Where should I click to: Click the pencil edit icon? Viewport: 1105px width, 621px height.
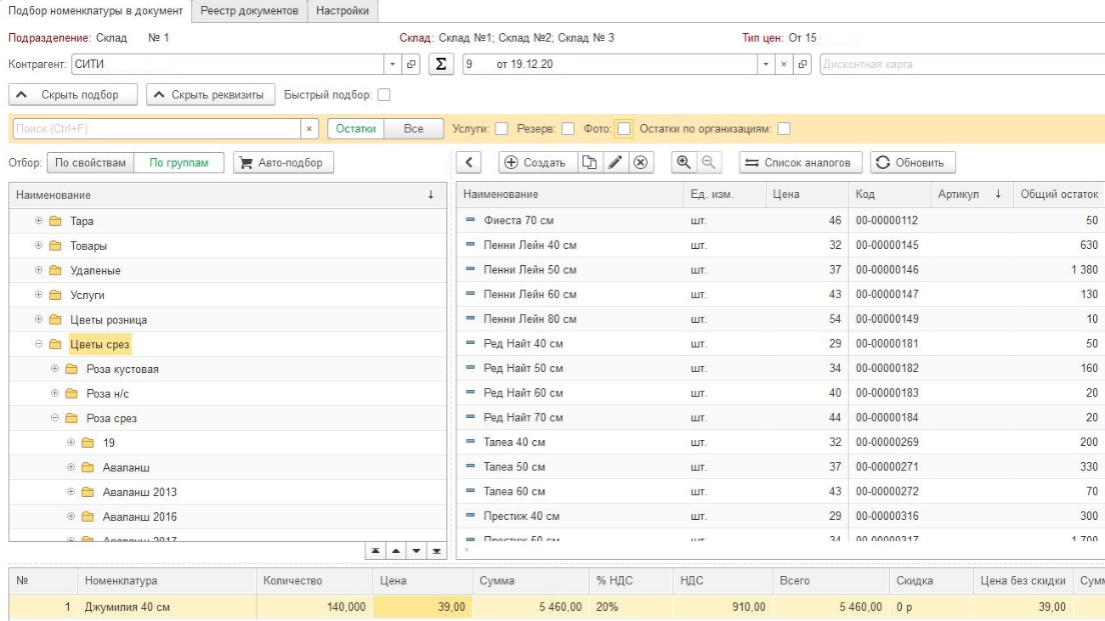(615, 162)
